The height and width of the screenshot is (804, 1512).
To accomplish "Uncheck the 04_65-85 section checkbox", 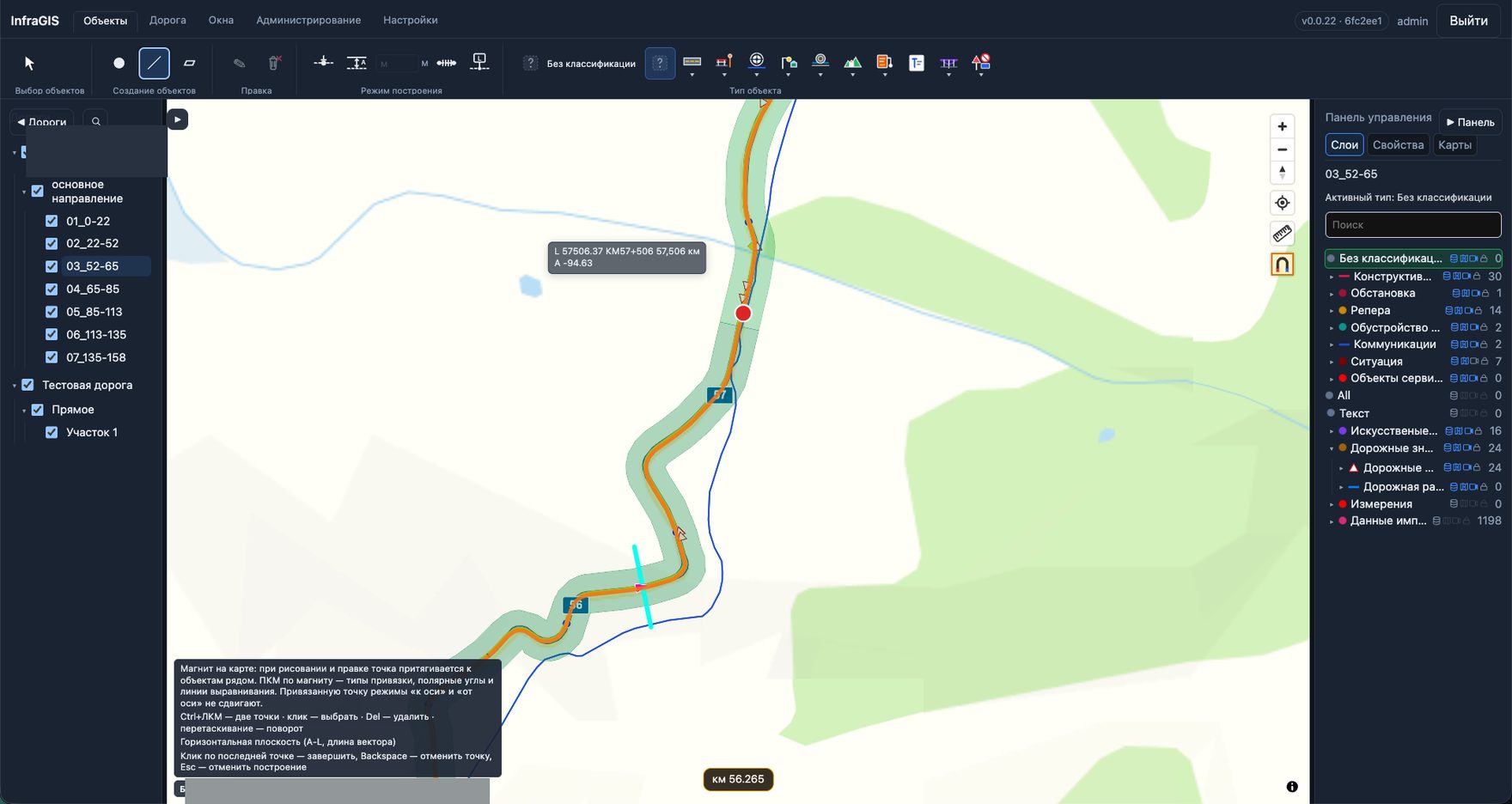I will tap(52, 289).
